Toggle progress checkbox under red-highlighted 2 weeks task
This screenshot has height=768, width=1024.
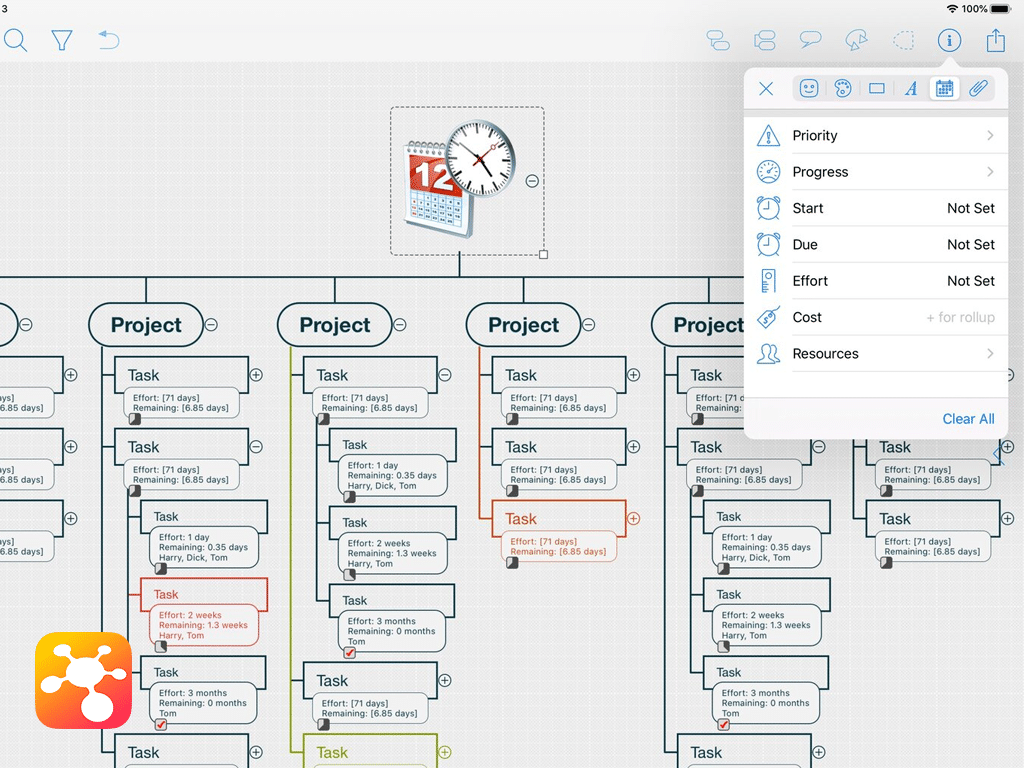160,647
